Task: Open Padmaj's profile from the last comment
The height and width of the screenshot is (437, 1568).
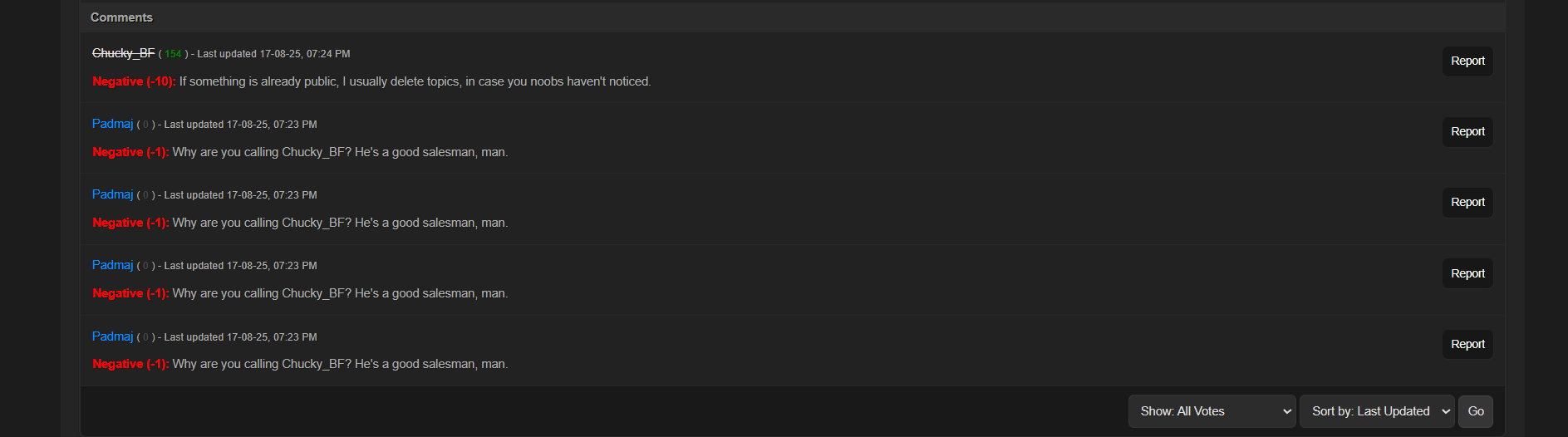Action: click(x=112, y=336)
